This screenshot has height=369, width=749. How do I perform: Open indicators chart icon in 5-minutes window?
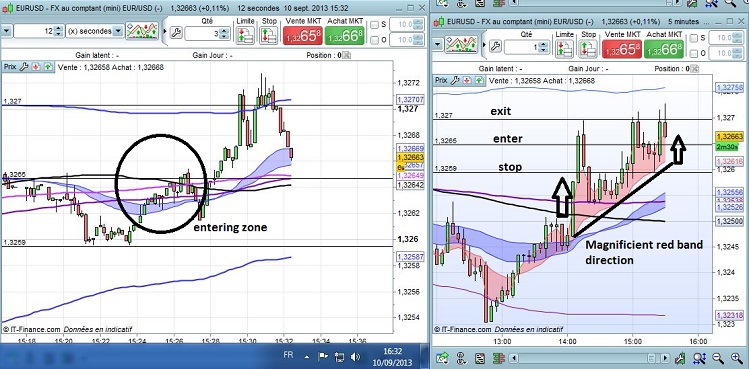point(461,45)
